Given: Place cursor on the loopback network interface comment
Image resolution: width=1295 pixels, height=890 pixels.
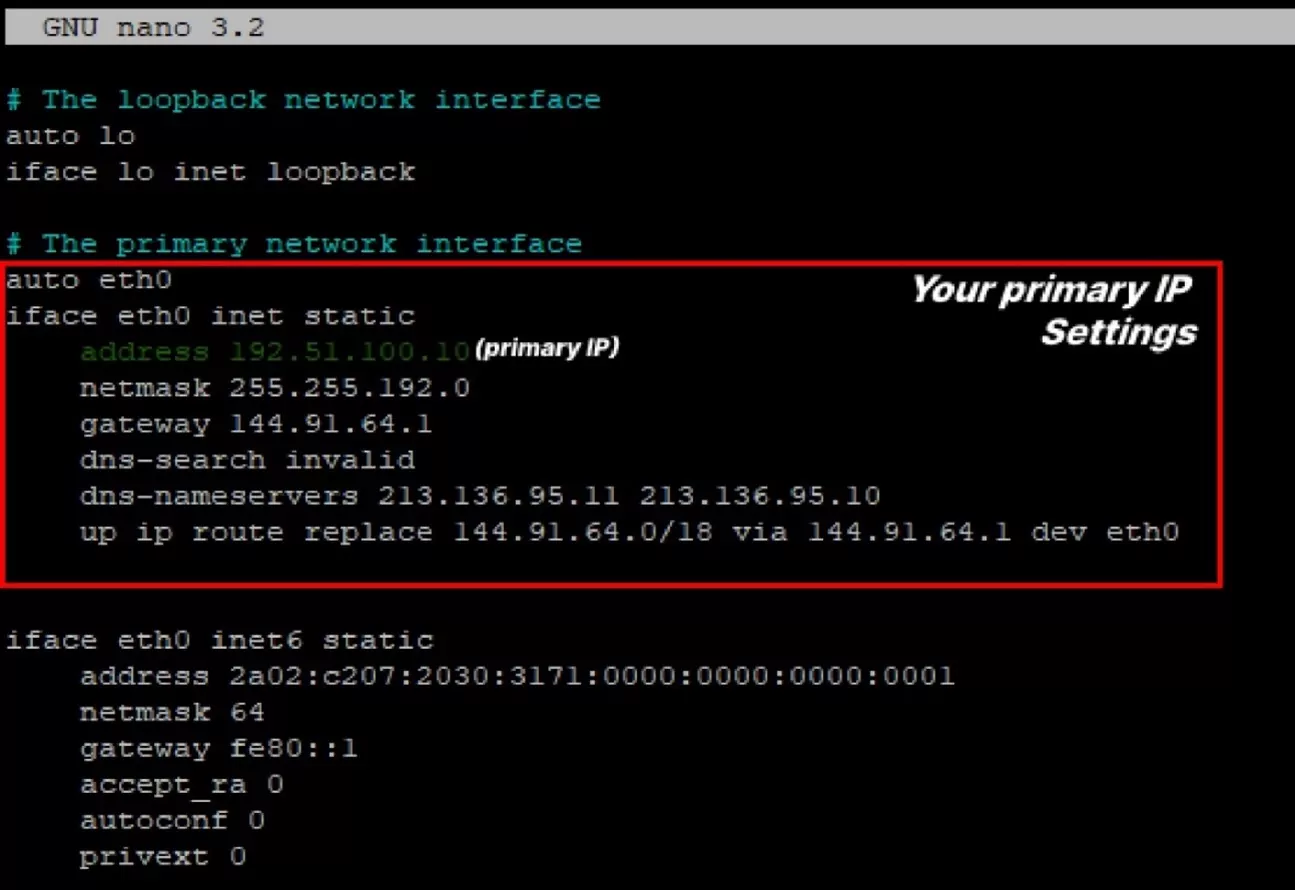Looking at the screenshot, I should point(303,100).
